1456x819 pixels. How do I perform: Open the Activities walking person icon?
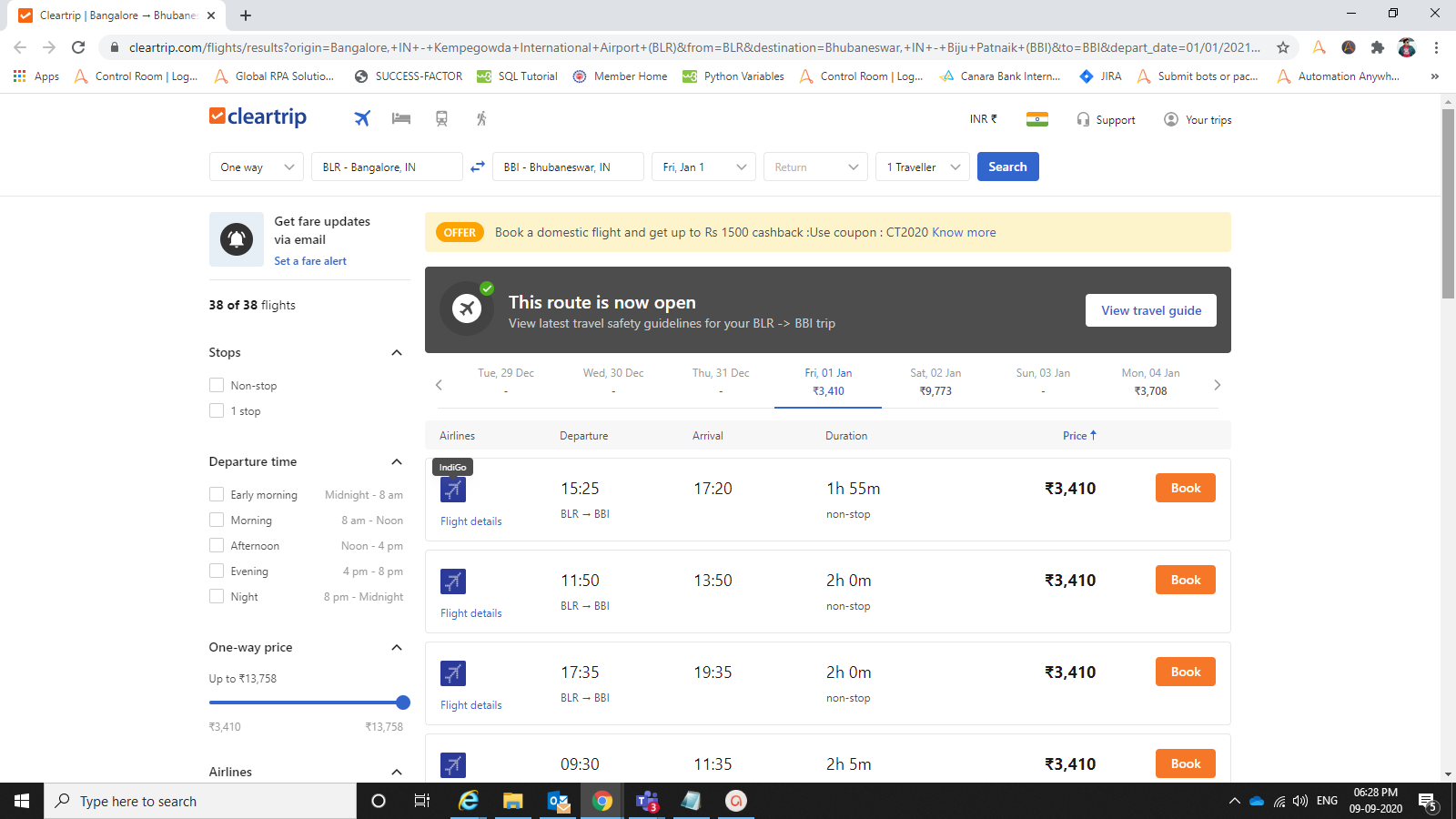pyautogui.click(x=481, y=118)
